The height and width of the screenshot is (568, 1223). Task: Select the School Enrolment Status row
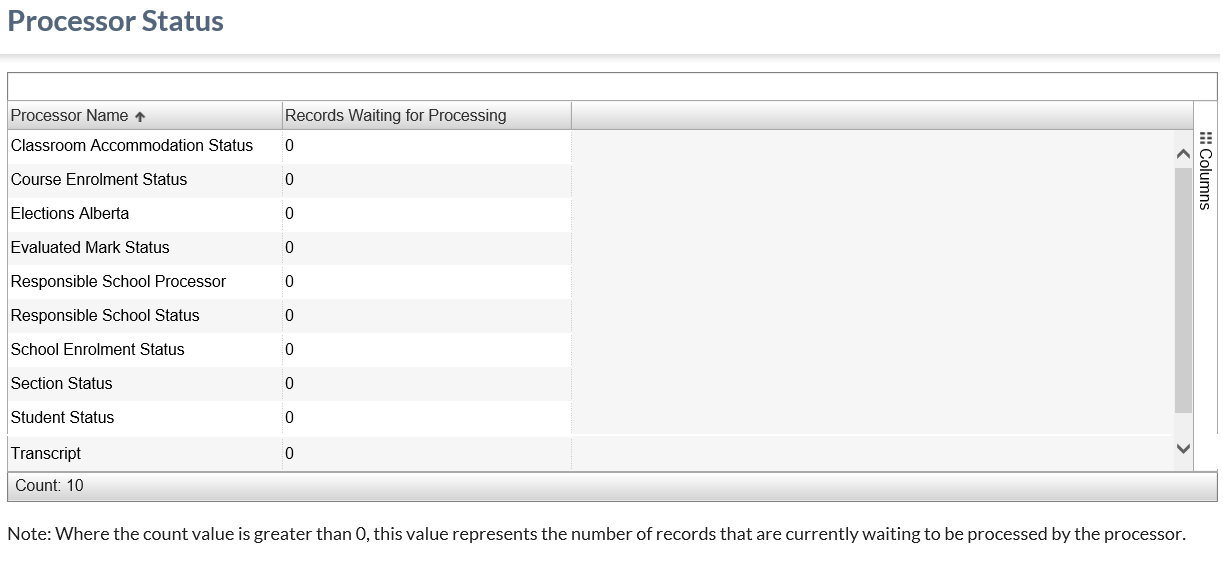pyautogui.click(x=97, y=350)
